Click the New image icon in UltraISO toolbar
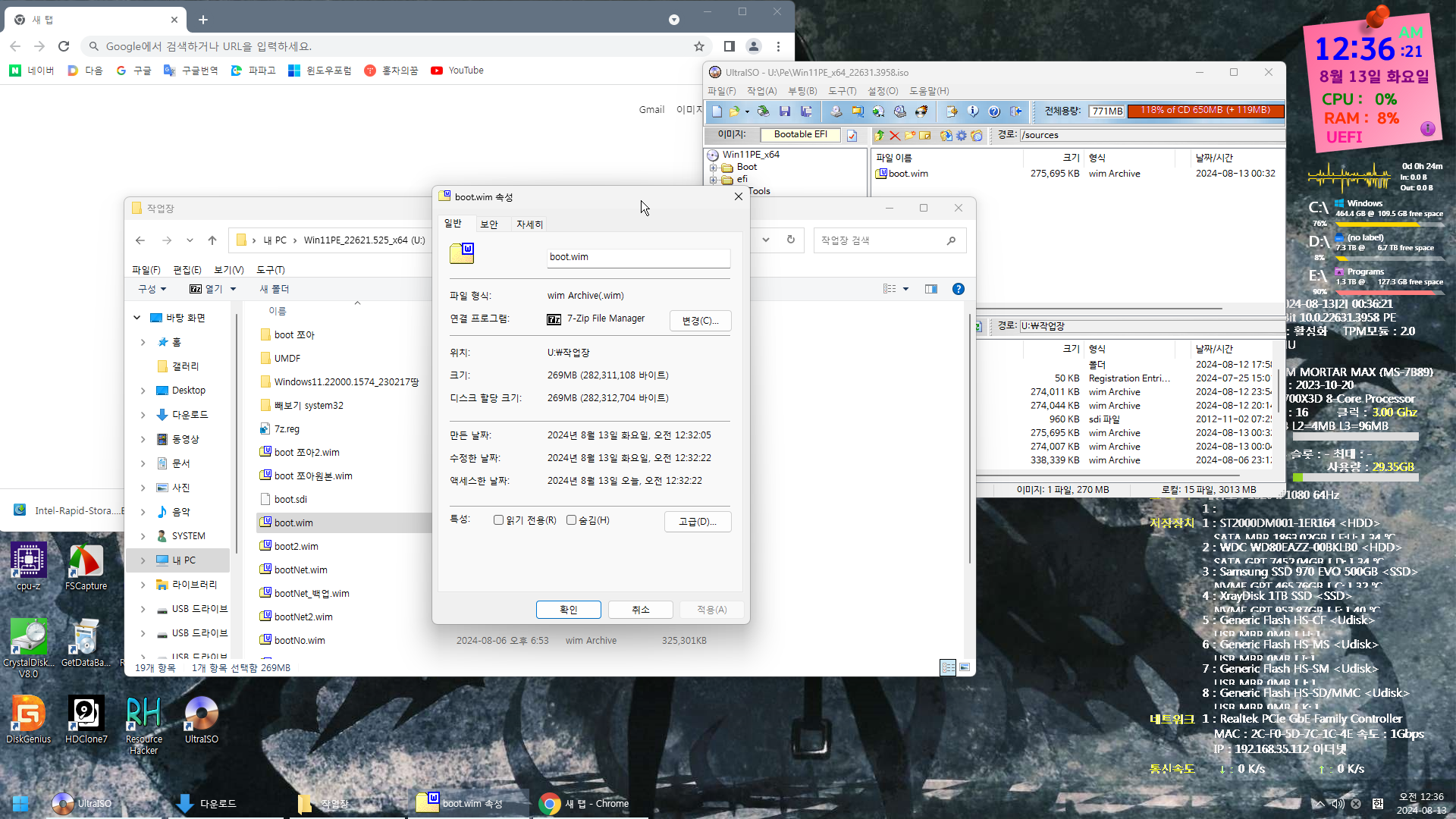This screenshot has width=1456, height=819. point(717,111)
